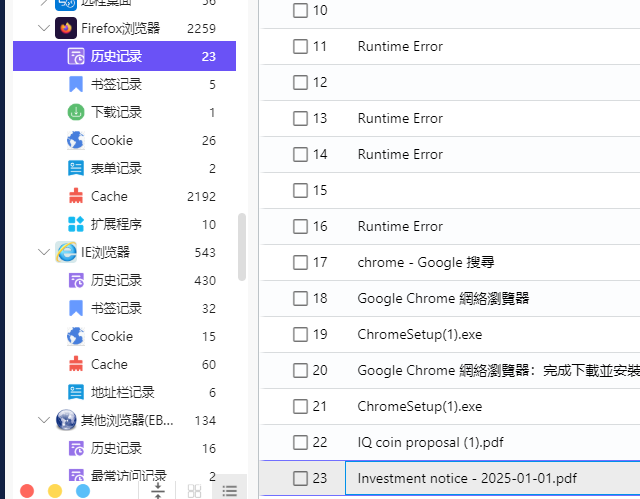Screen dimensions: 640x499
Task: Click the 地址栏记录 address bar icon
Action: click(76, 392)
